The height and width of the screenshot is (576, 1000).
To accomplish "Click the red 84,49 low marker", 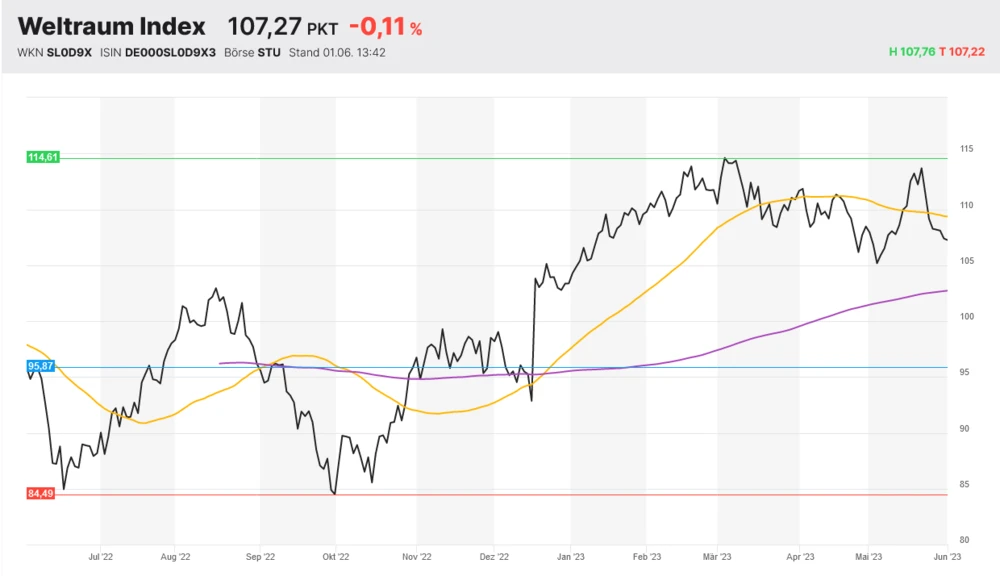I will (40, 494).
